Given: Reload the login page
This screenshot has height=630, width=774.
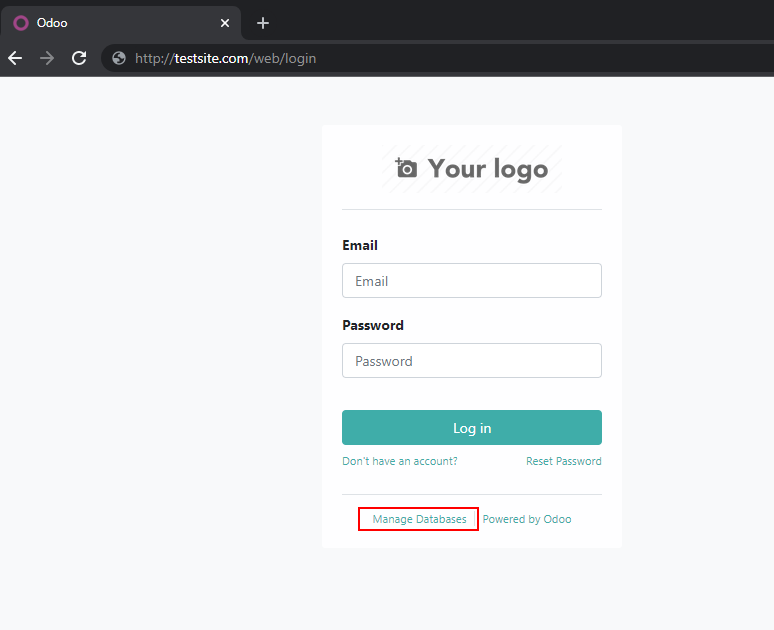Looking at the screenshot, I should [x=79, y=58].
